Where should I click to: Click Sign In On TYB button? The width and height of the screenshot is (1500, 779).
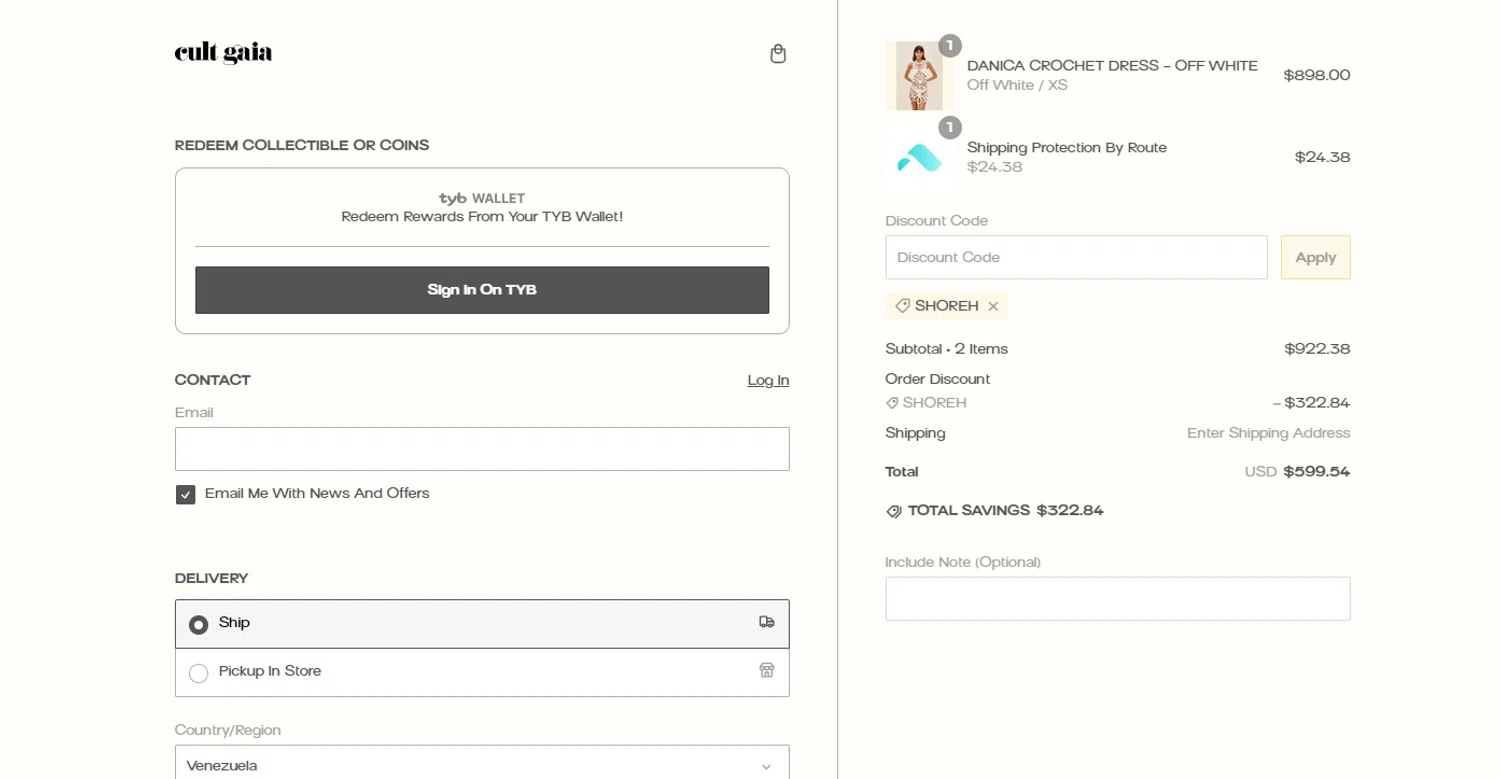pyautogui.click(x=482, y=290)
